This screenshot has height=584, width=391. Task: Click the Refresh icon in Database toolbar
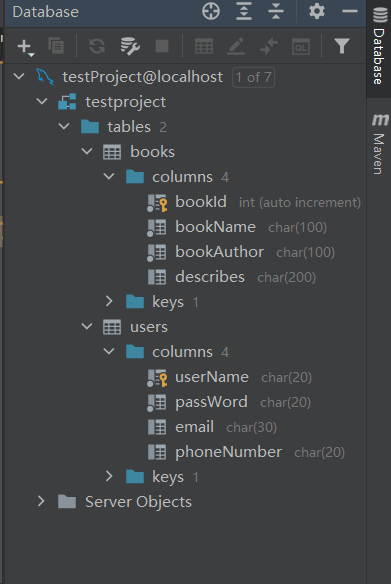tap(97, 47)
